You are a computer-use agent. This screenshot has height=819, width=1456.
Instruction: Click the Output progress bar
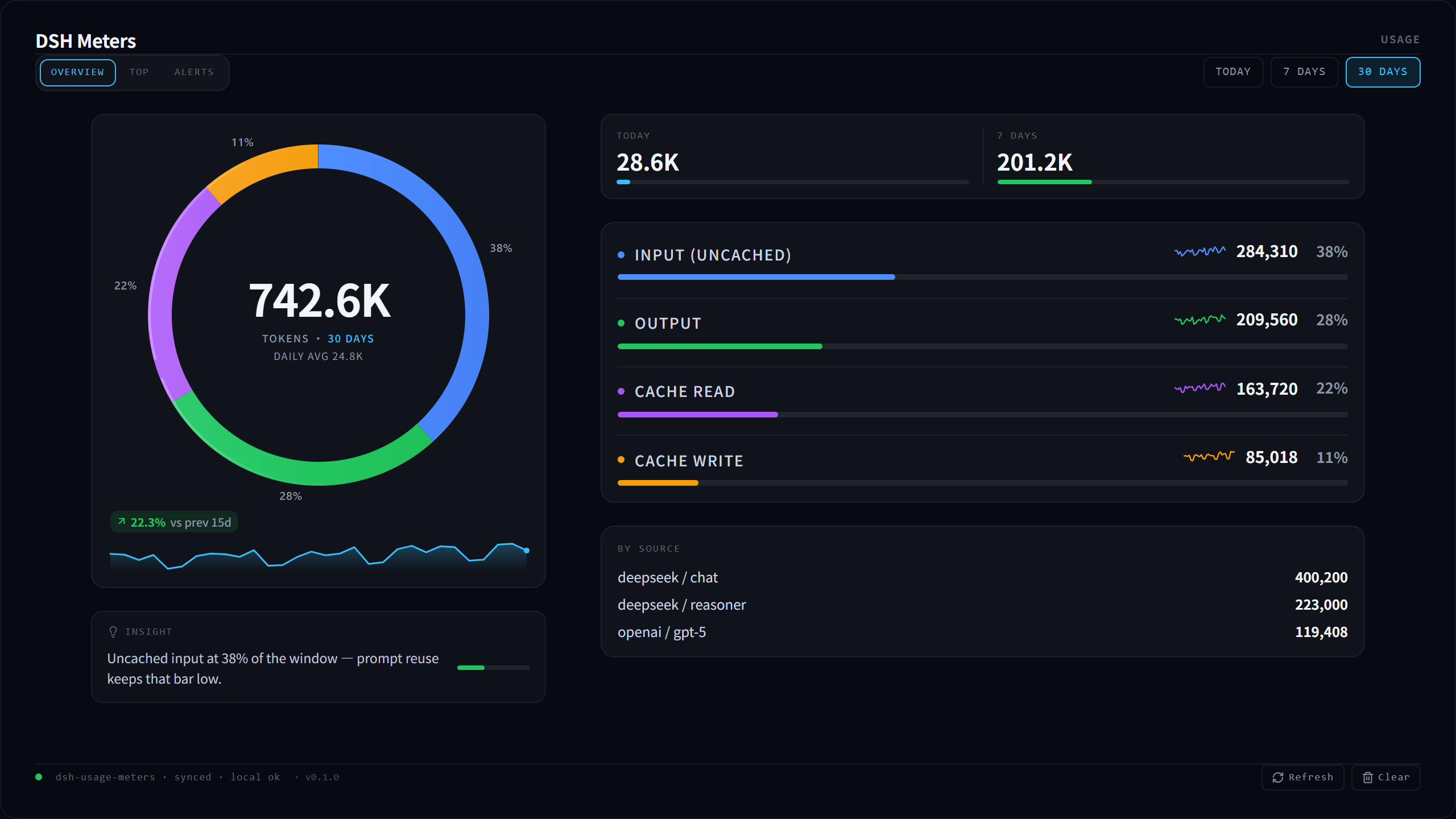(982, 346)
